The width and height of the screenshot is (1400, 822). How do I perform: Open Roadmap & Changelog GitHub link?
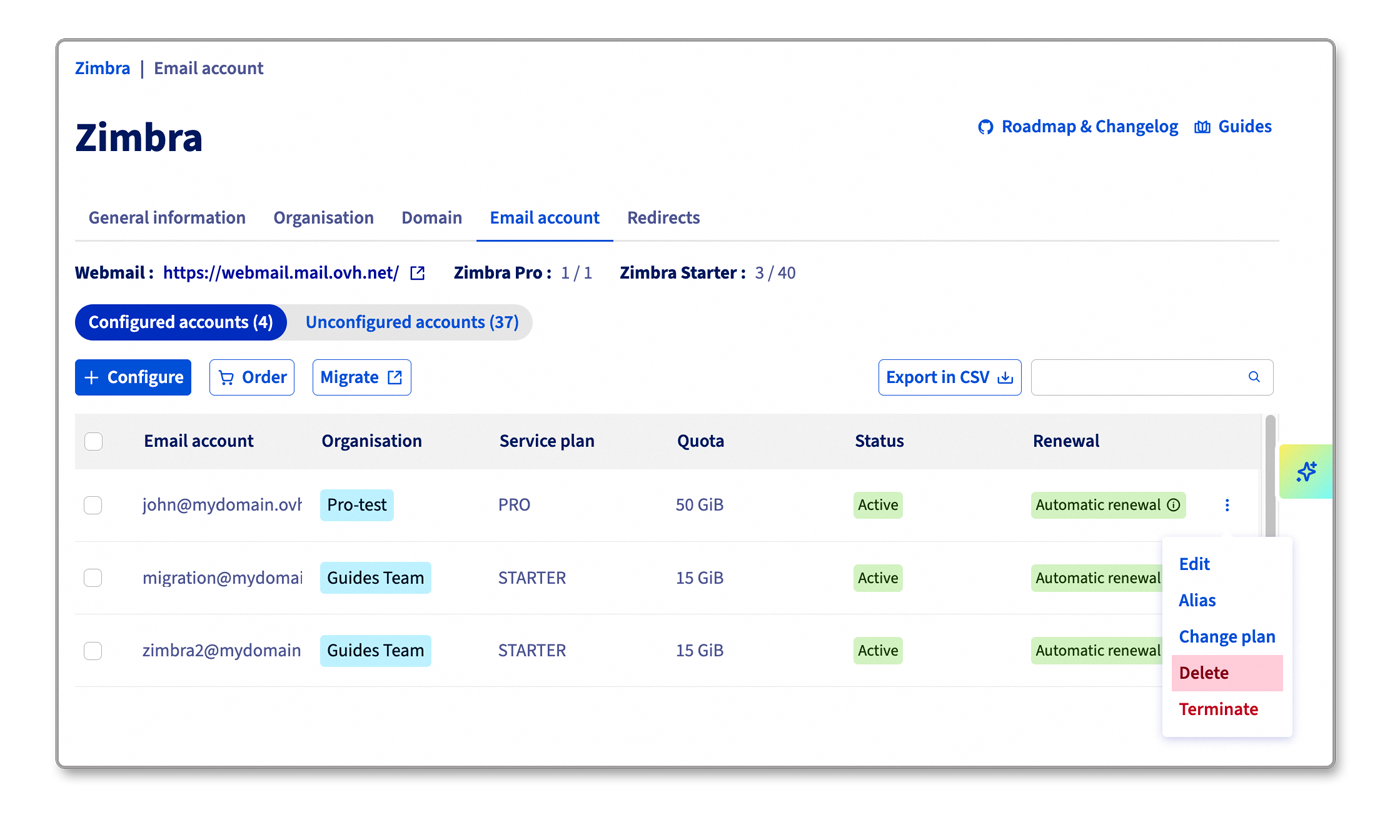tap(1078, 127)
